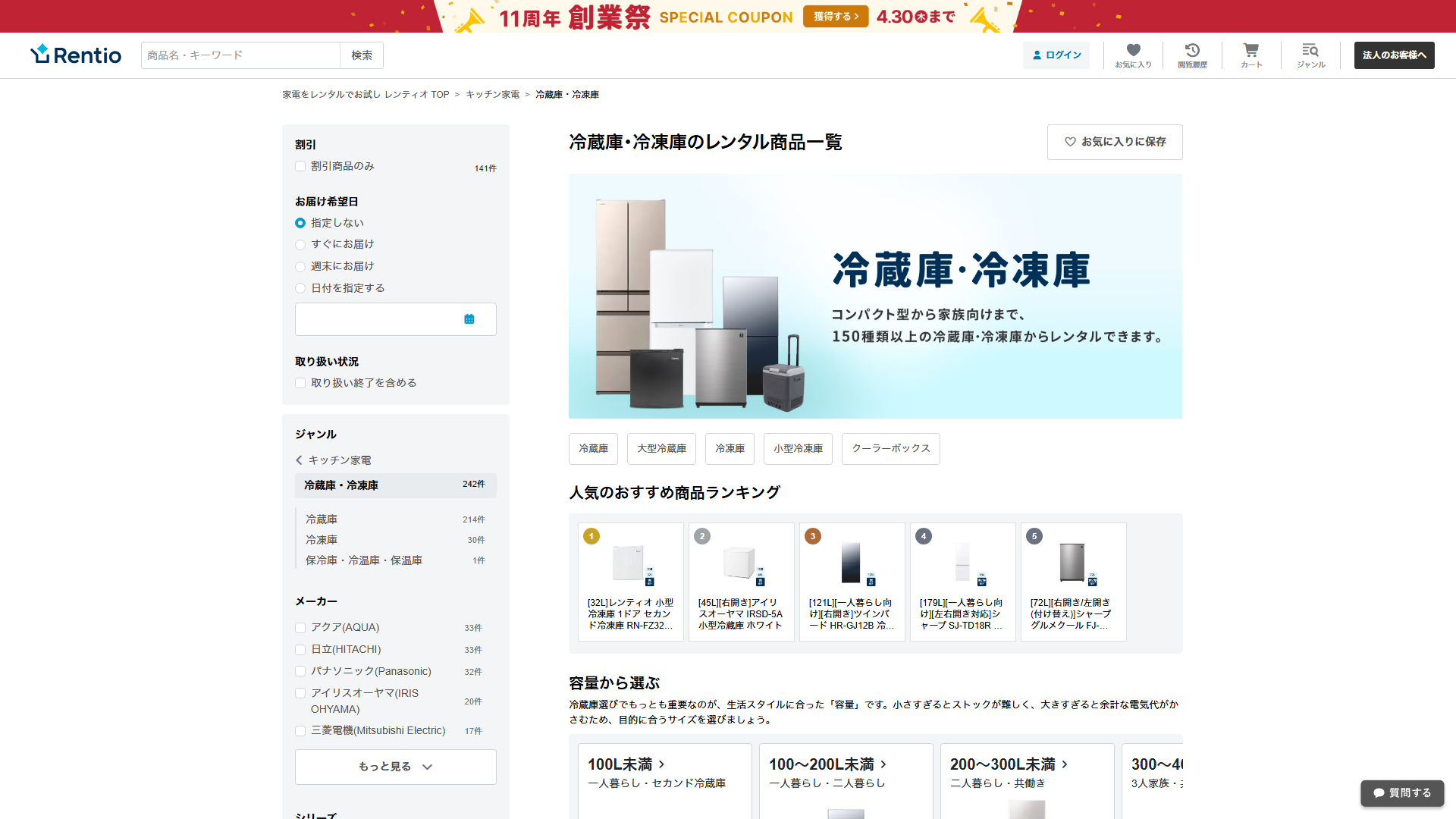Image resolution: width=1456 pixels, height=819 pixels.
Task: Select the 週末にお届け radio button
Action: 300,266
